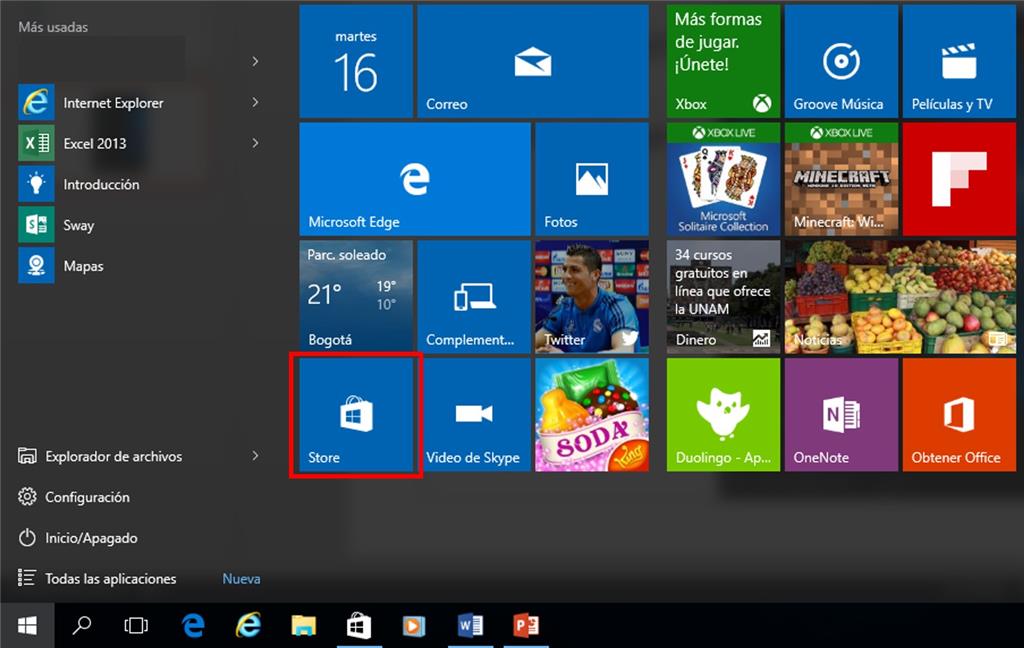Image resolution: width=1024 pixels, height=648 pixels.
Task: Launch the Microsoft Edge tile
Action: pyautogui.click(x=415, y=179)
